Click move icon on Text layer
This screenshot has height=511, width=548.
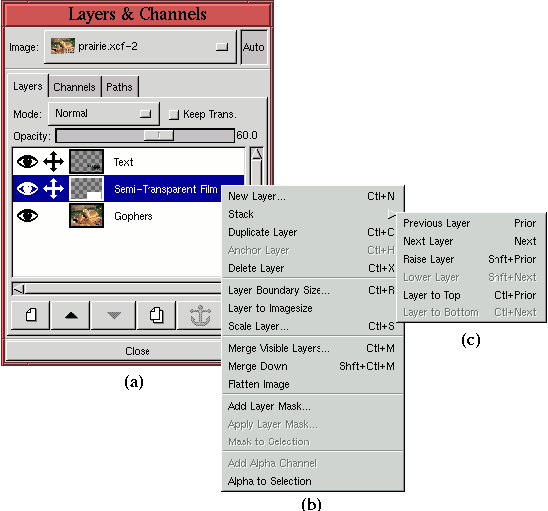point(53,161)
